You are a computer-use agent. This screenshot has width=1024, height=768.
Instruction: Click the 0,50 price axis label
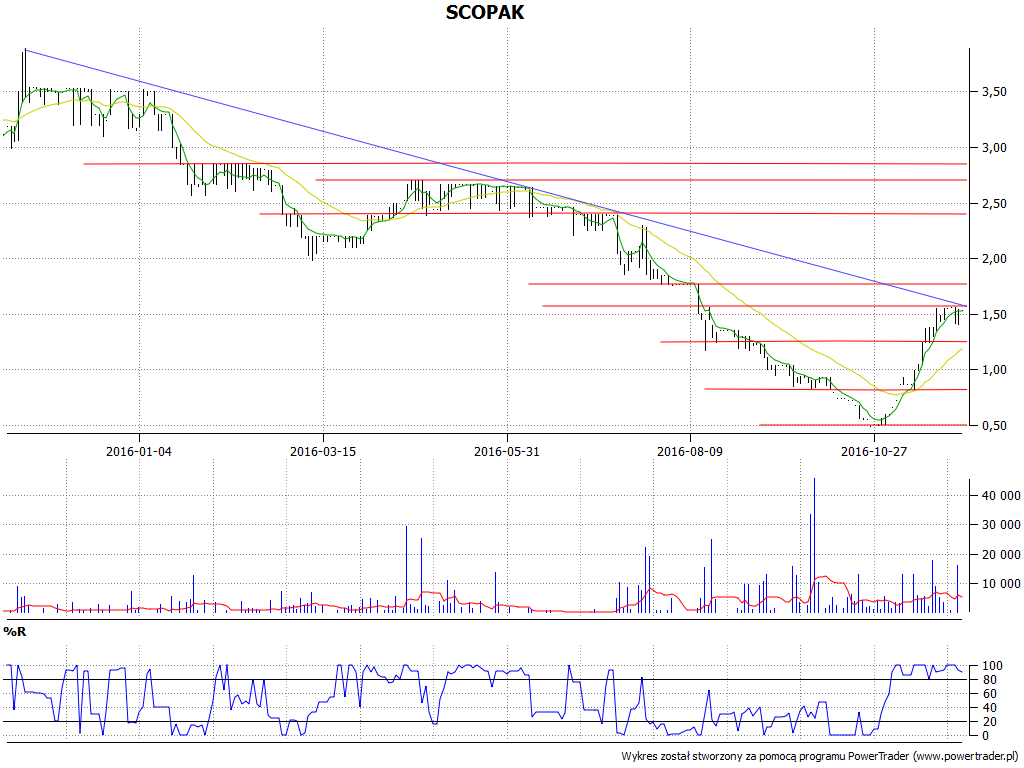pyautogui.click(x=994, y=426)
